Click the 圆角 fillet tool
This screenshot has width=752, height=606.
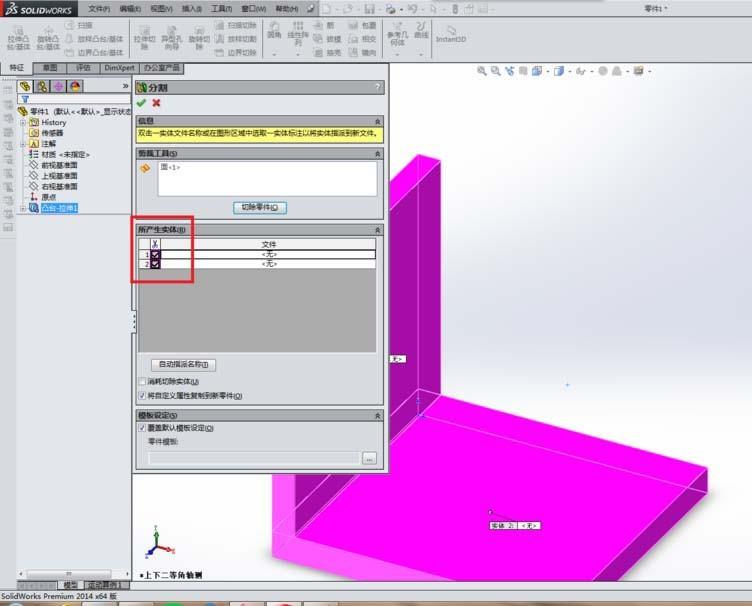274,30
